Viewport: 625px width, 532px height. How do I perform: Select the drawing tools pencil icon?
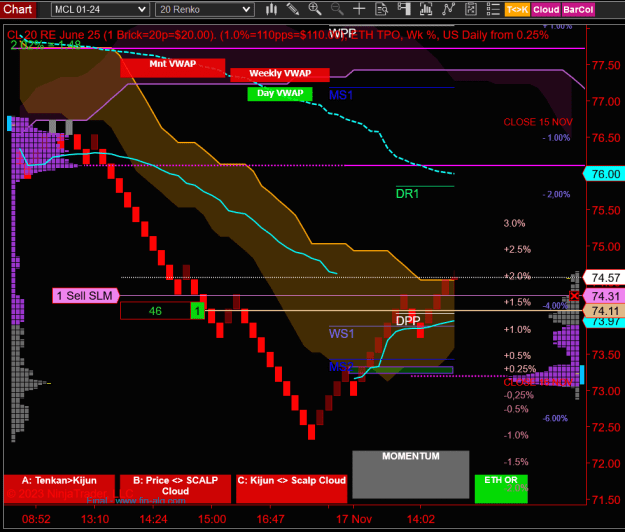click(x=293, y=9)
